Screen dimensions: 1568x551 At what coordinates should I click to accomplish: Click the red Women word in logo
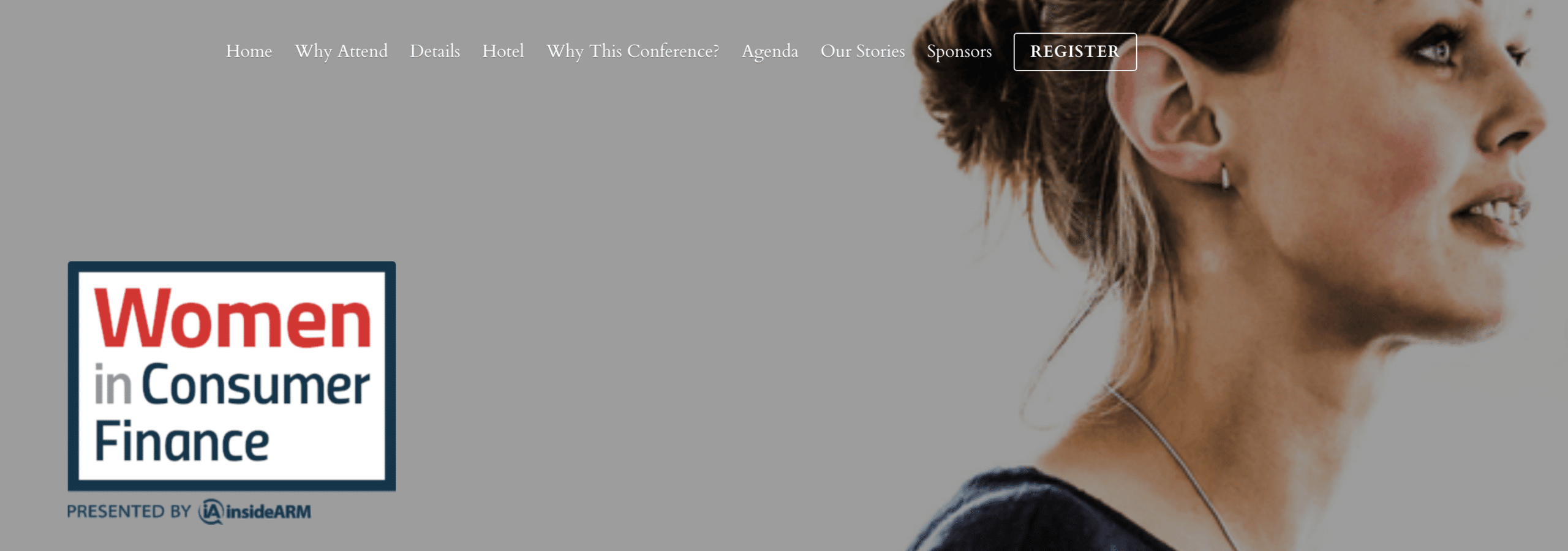233,318
